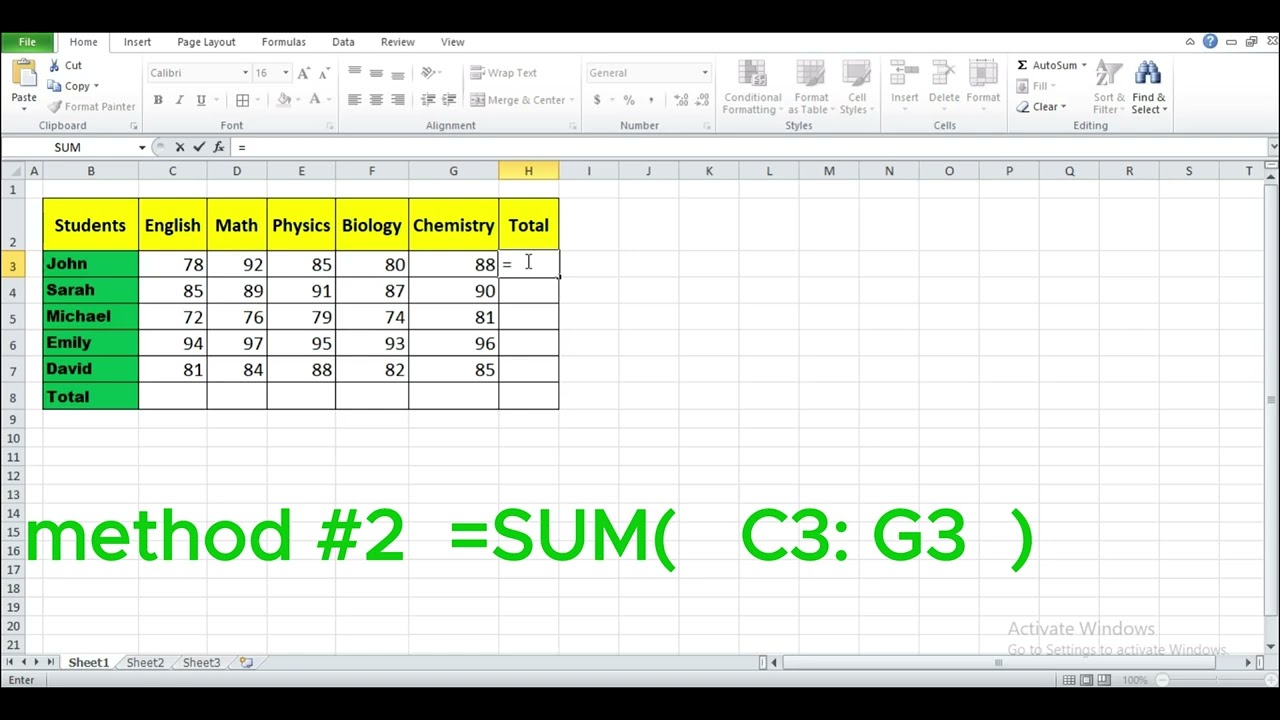Toggle Italic formatting
Image resolution: width=1280 pixels, height=720 pixels.
179,100
